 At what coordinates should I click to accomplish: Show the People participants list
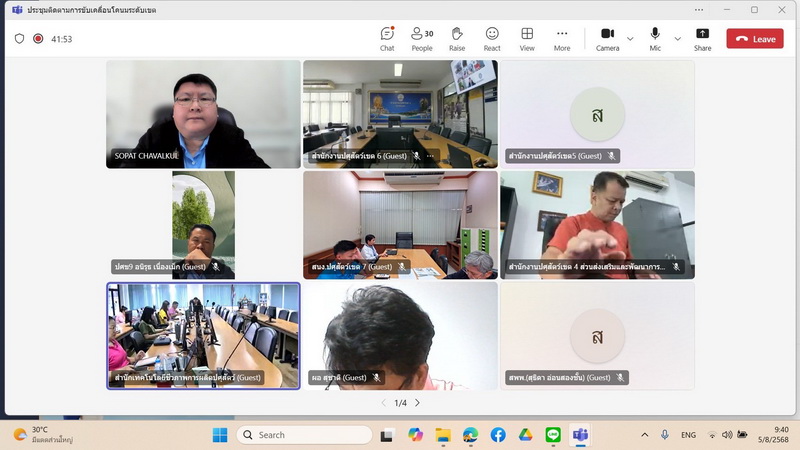point(422,38)
